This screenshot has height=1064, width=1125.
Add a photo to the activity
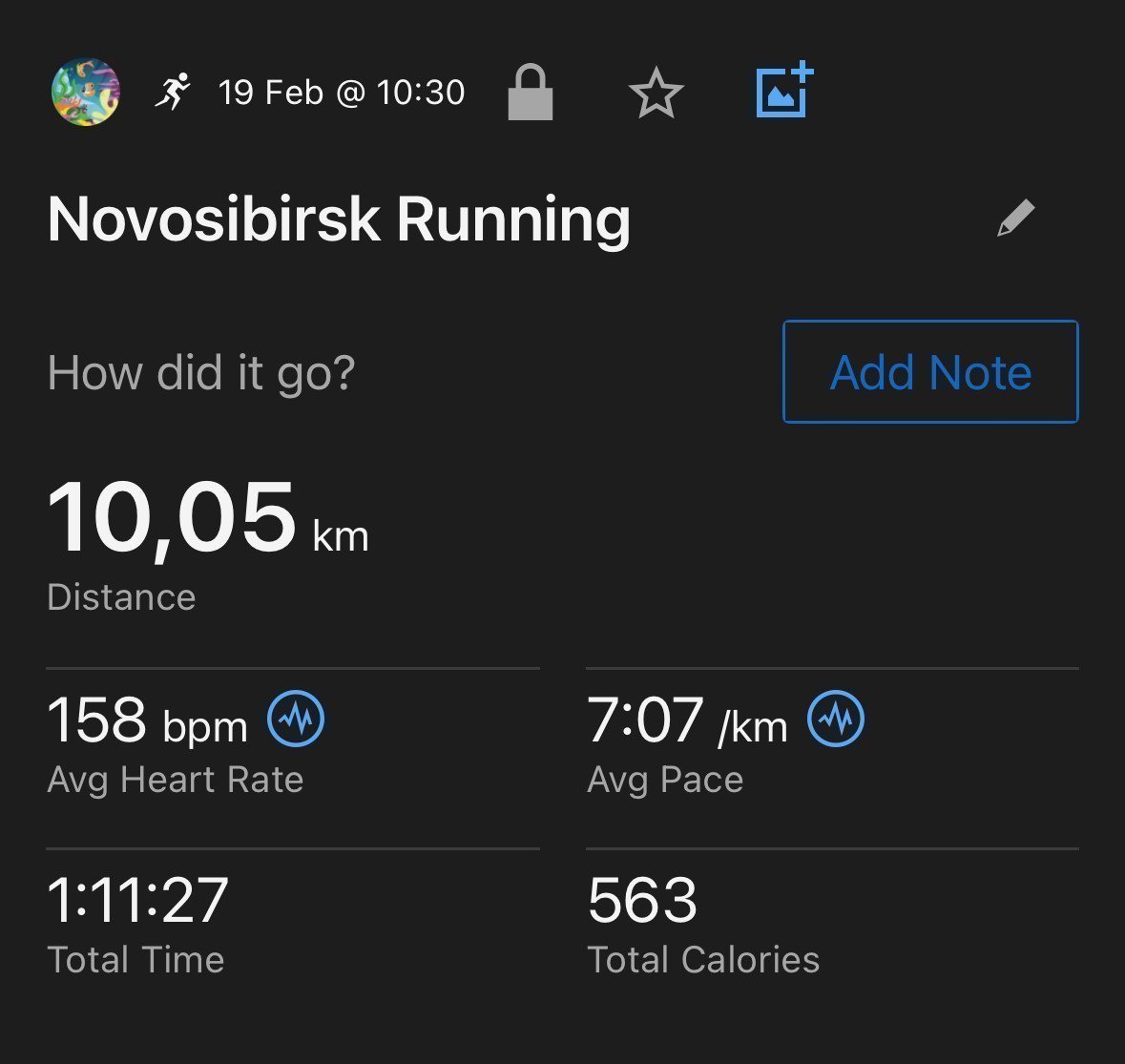[785, 90]
